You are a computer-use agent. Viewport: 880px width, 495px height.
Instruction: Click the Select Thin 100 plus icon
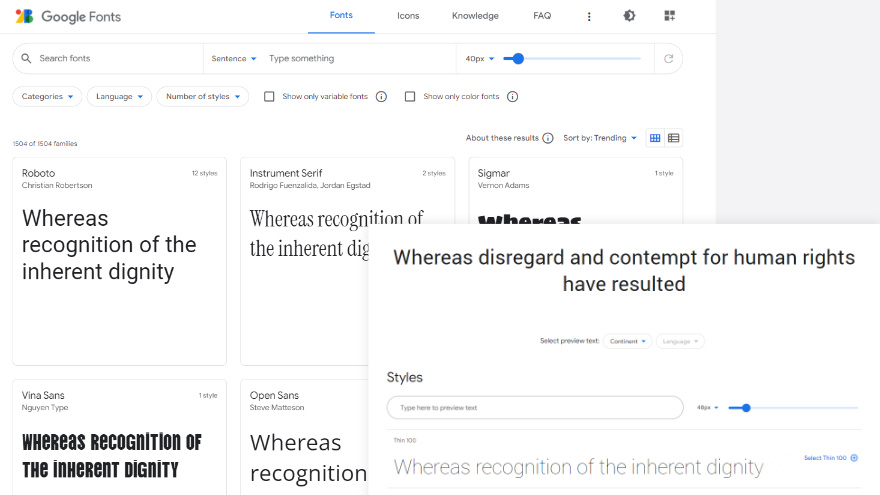coord(854,458)
